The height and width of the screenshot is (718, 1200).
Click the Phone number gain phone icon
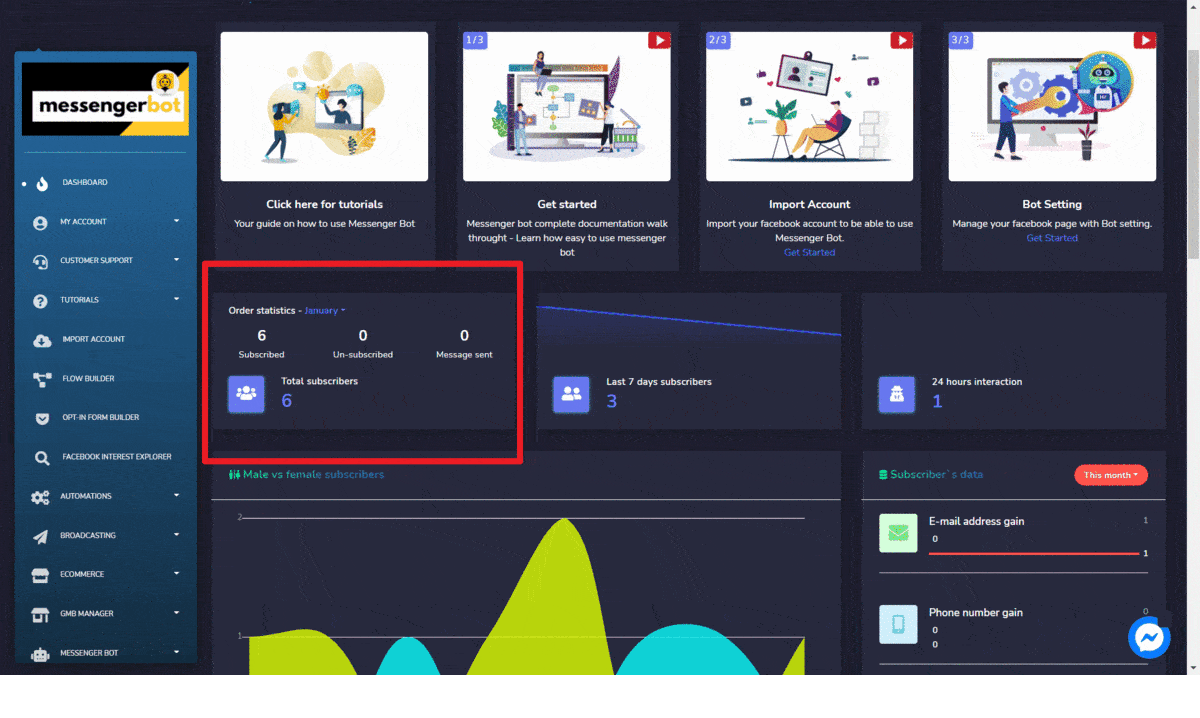tap(898, 624)
